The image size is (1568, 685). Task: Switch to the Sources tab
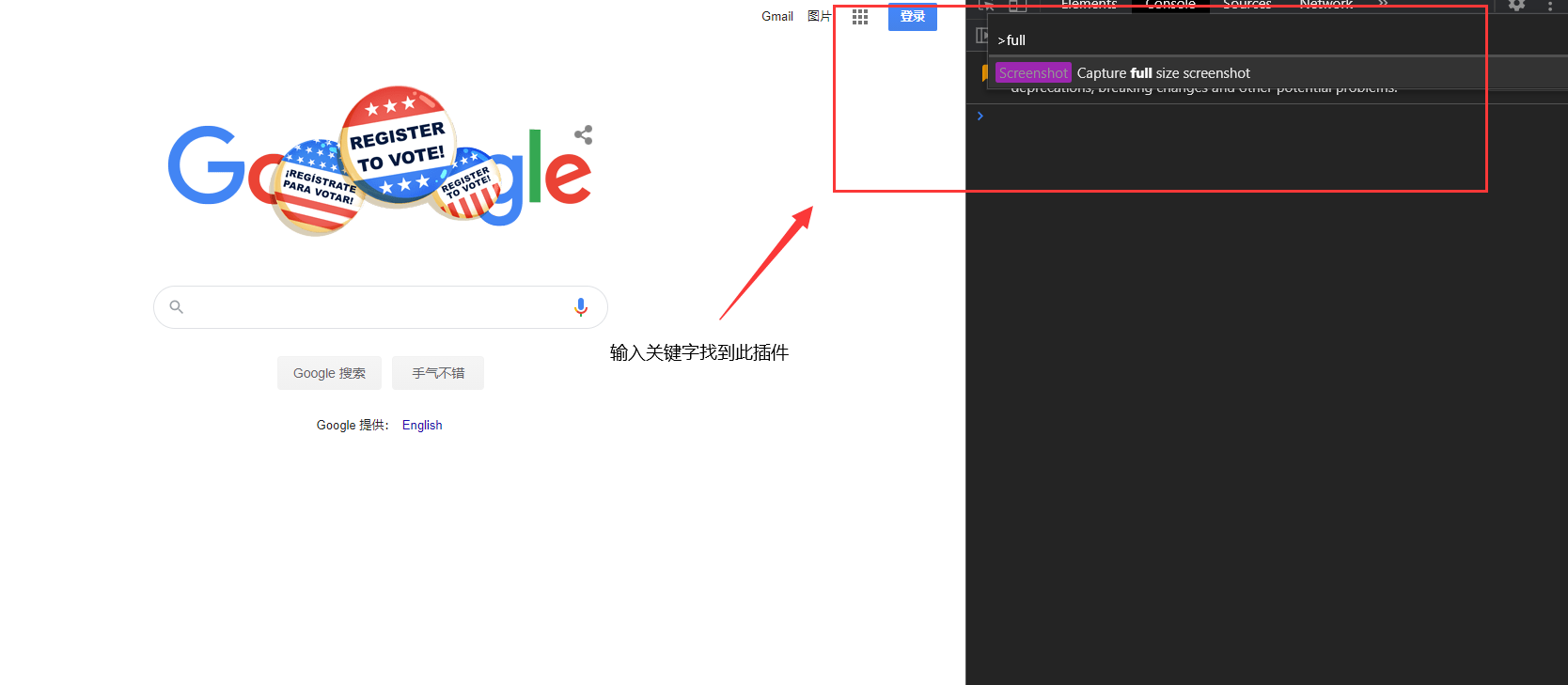(1247, 5)
